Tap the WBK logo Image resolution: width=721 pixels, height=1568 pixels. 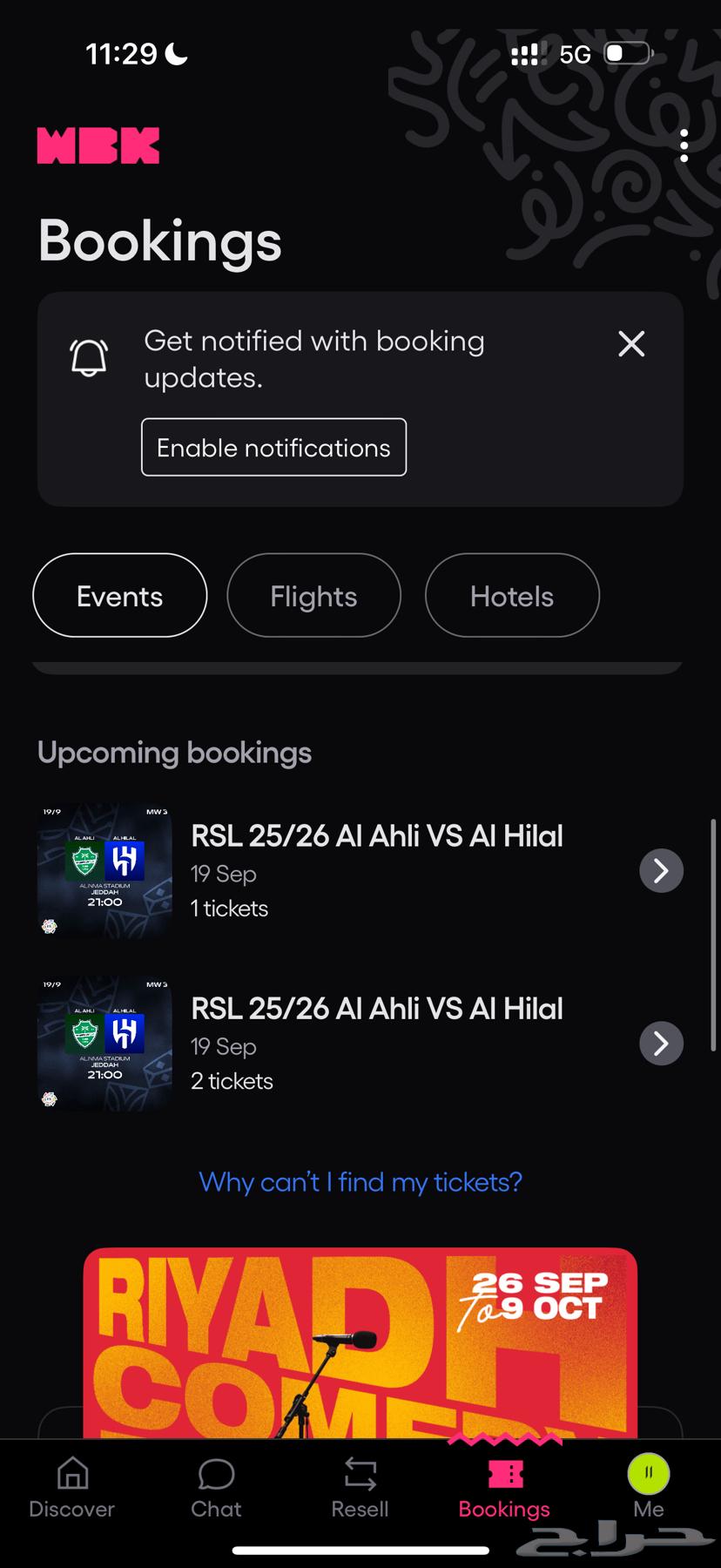[98, 145]
